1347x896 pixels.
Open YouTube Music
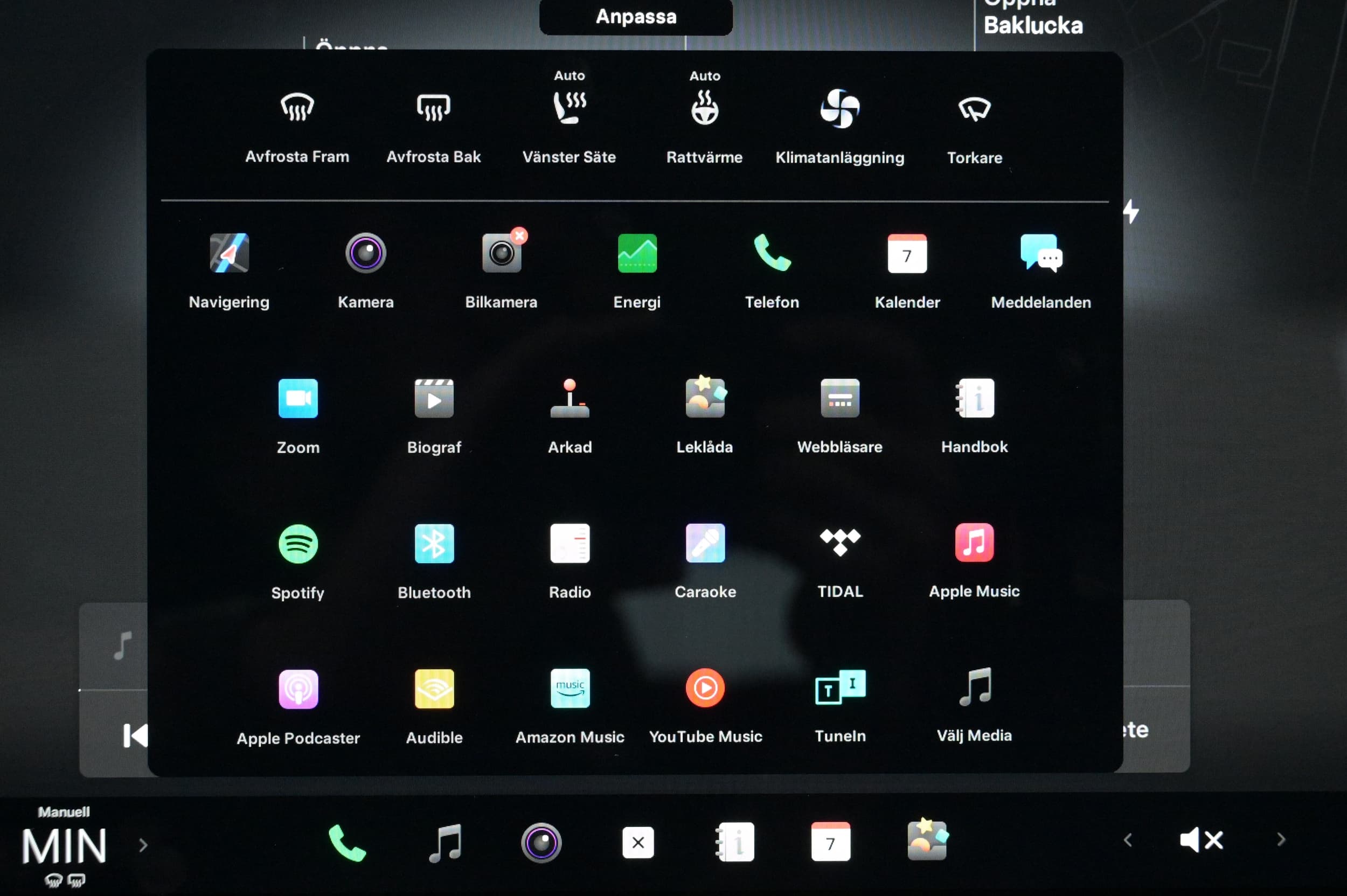[x=705, y=688]
